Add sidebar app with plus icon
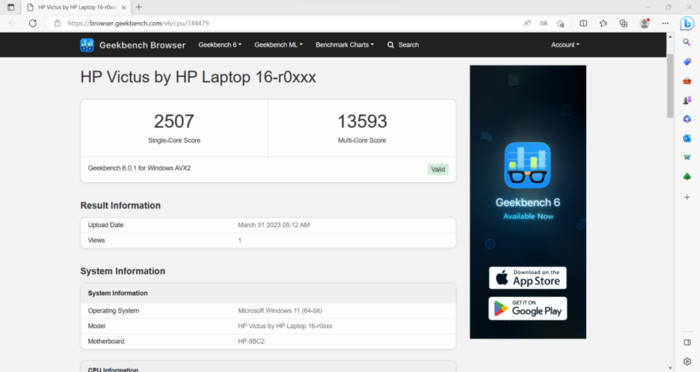The image size is (700, 372). coord(687,197)
